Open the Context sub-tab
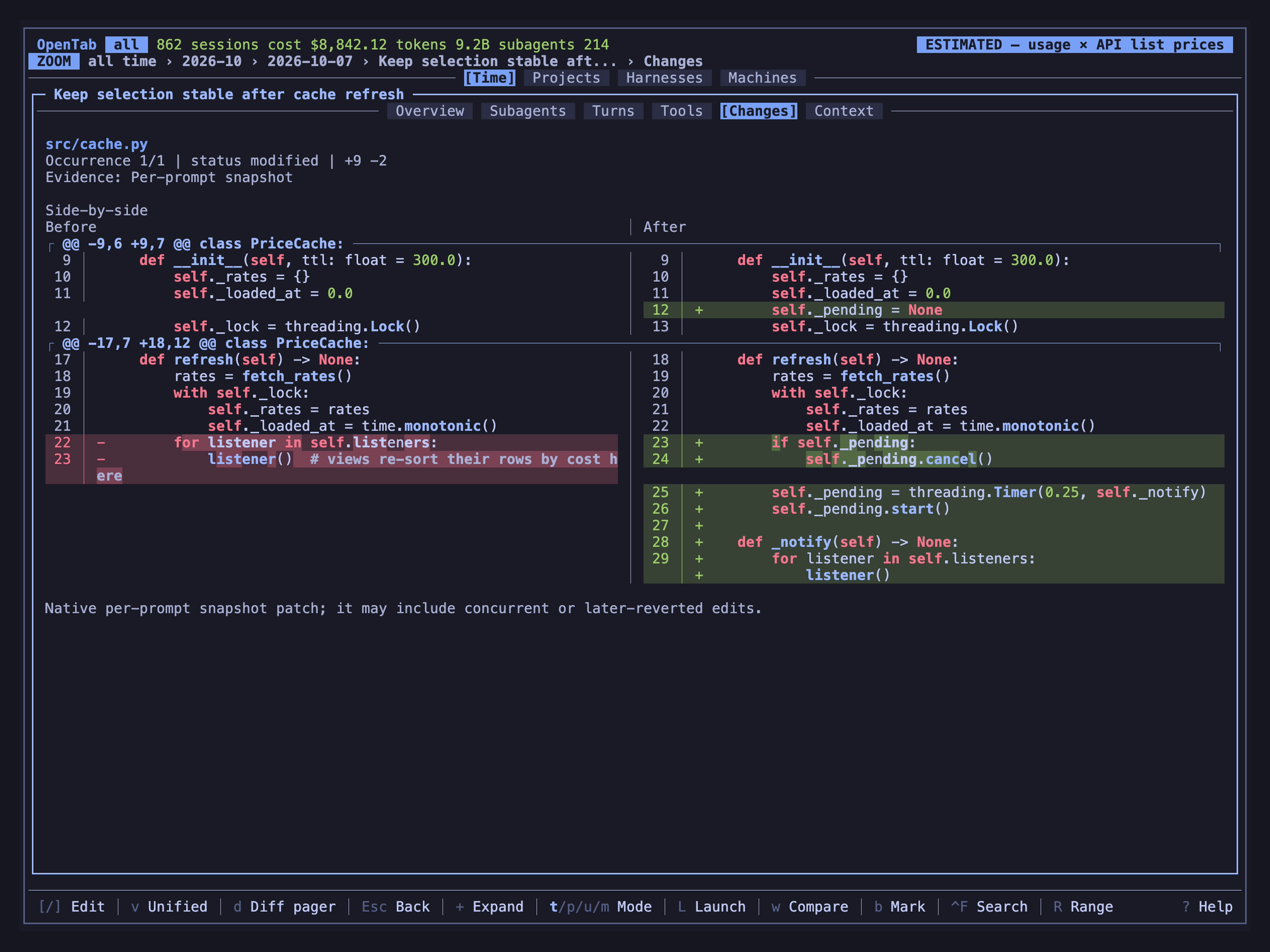Screen dimensions: 1270x952 point(844,111)
